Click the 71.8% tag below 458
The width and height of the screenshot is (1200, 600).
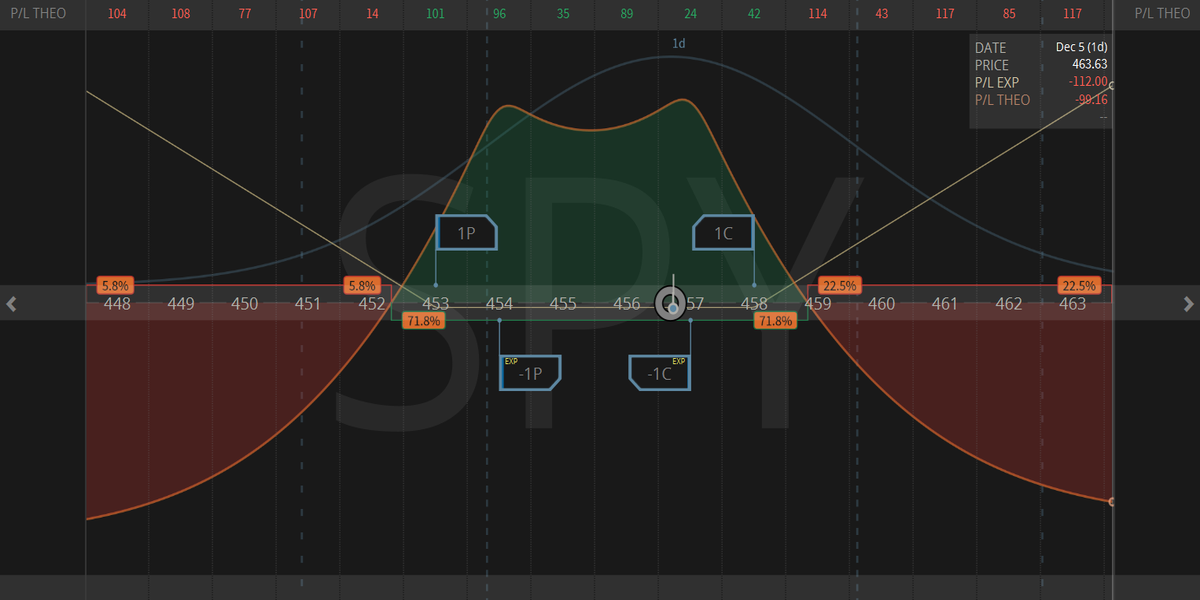tap(775, 321)
